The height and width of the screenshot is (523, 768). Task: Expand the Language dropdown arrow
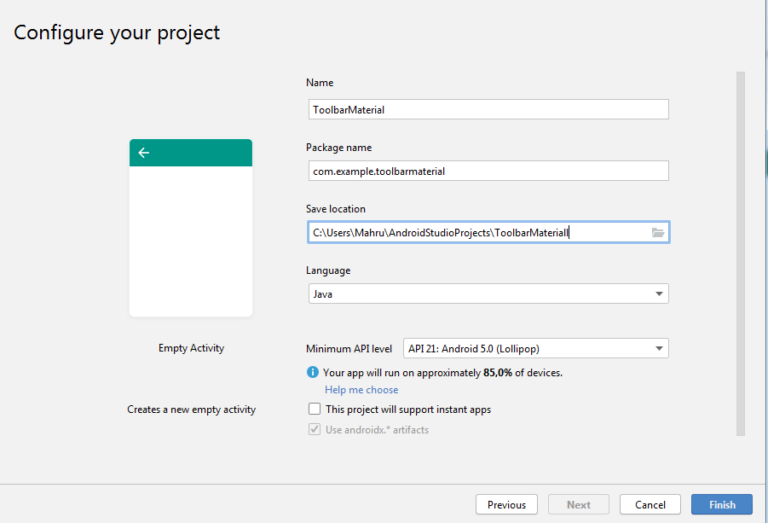click(x=658, y=294)
